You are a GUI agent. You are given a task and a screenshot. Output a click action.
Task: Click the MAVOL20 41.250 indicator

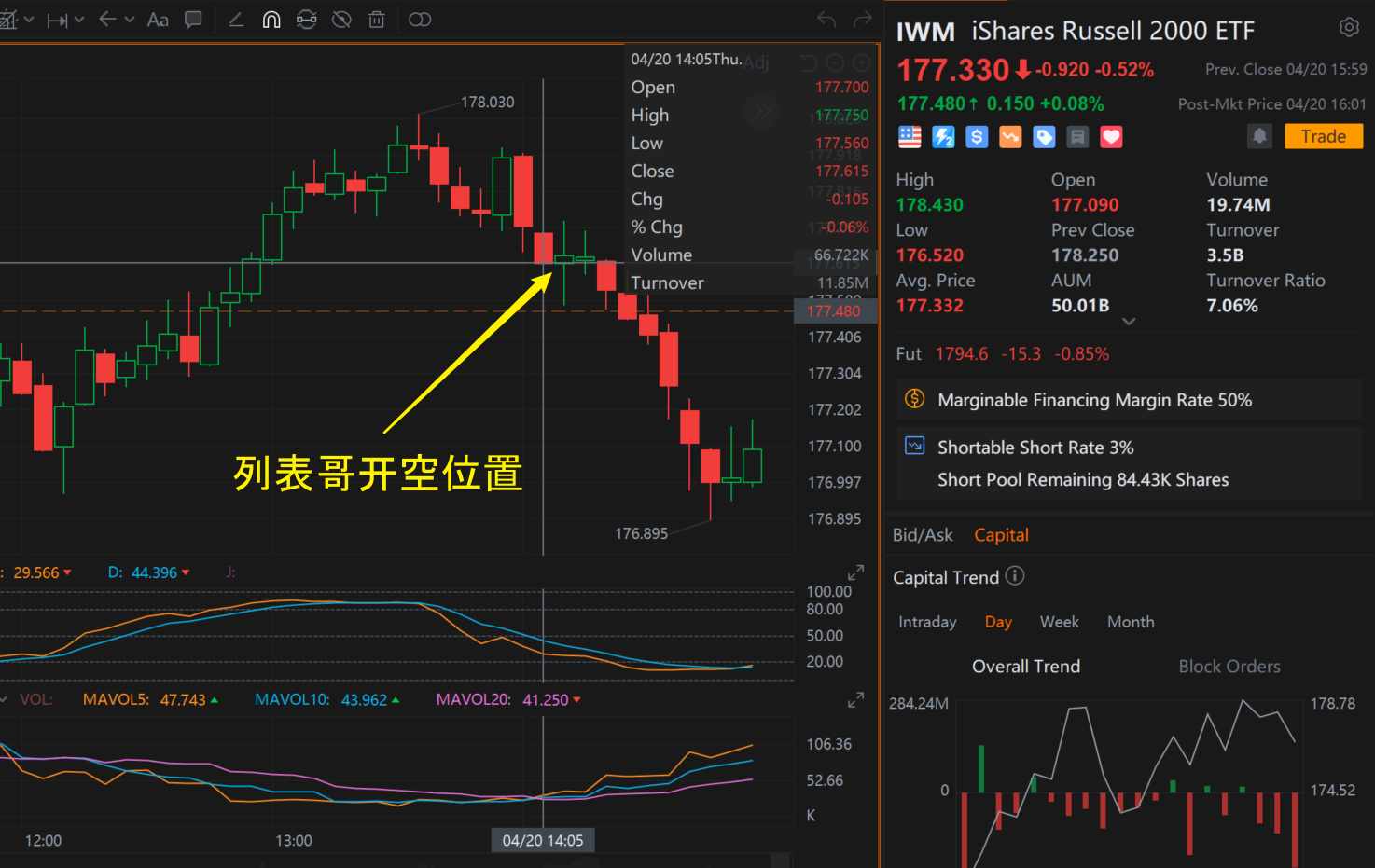pyautogui.click(x=508, y=699)
